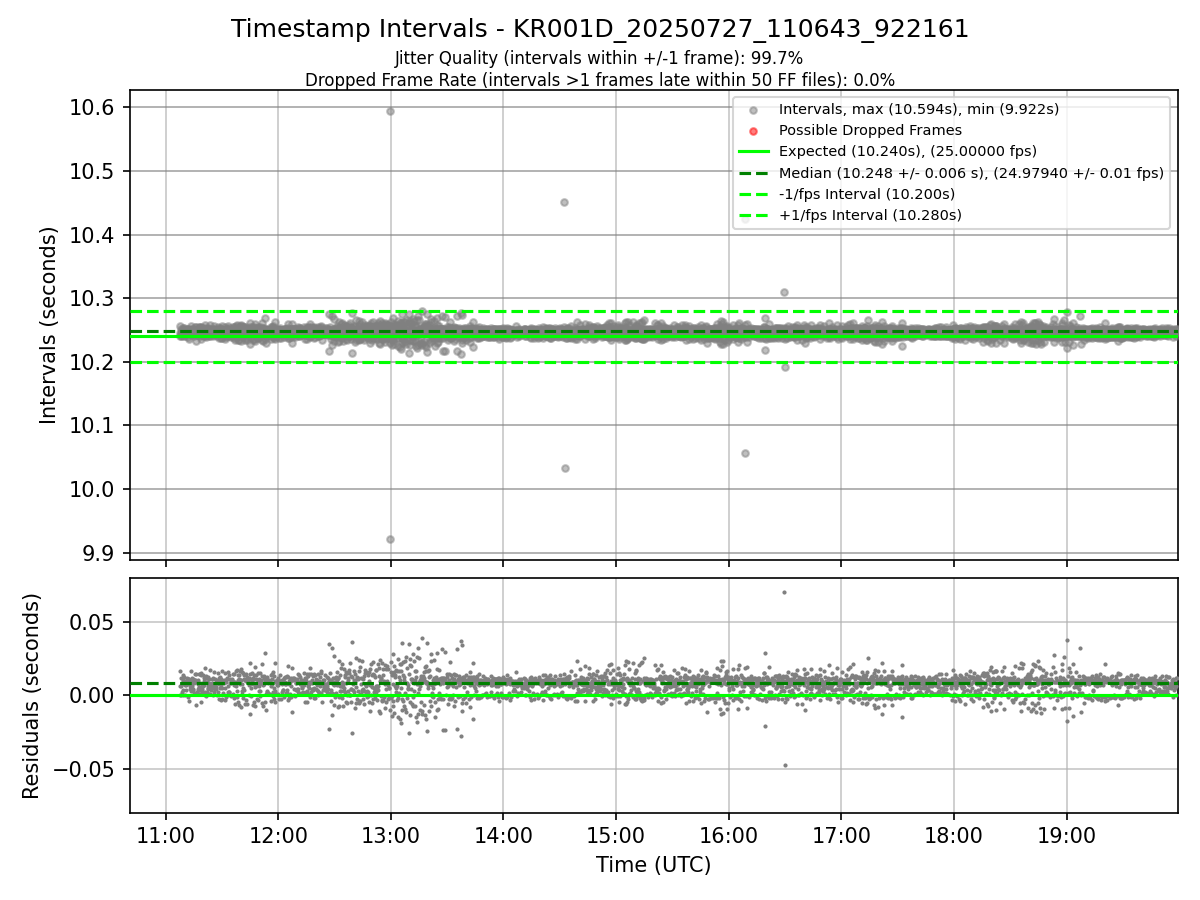Click the outlier point near 10.31 at 16:30
This screenshot has width=1200, height=900.
click(784, 292)
